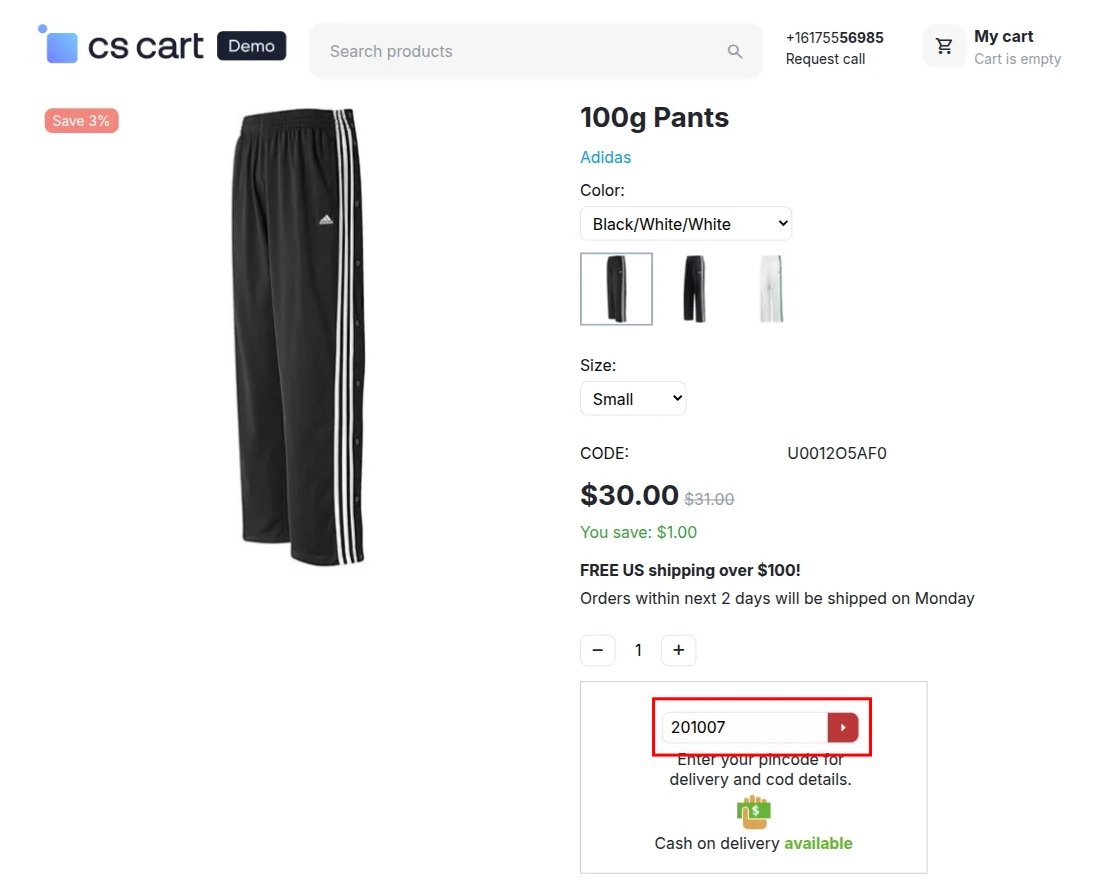
Task: Click the My cart menu label
Action: coord(1003,36)
